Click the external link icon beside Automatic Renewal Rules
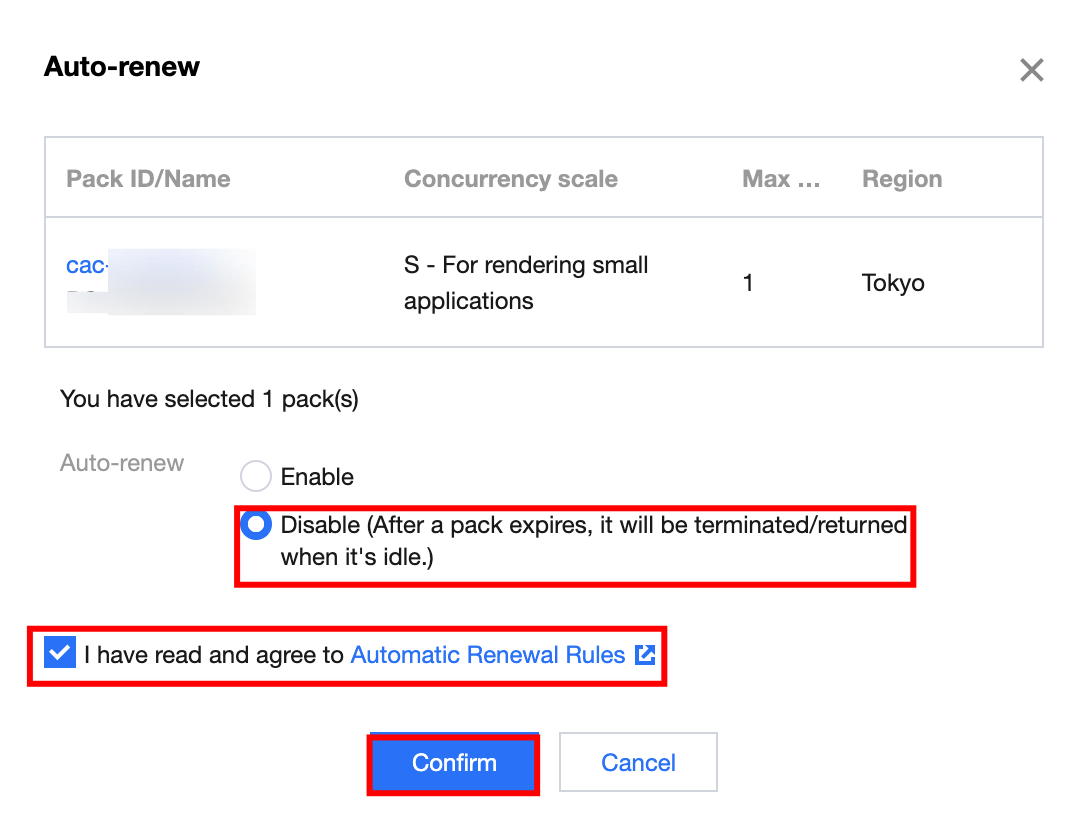The width and height of the screenshot is (1084, 822). click(645, 655)
